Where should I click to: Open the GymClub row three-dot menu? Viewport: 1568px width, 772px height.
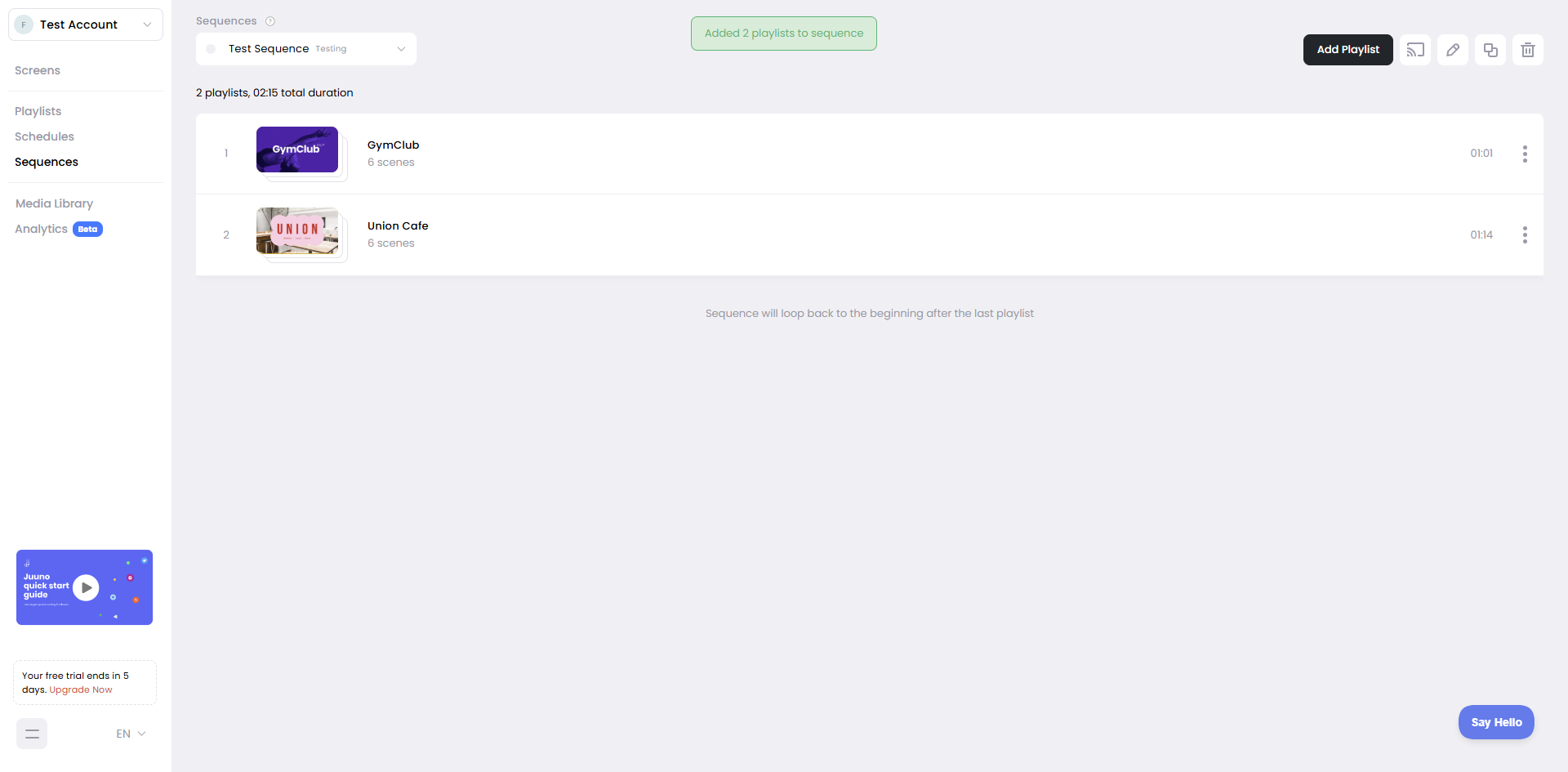pos(1524,154)
